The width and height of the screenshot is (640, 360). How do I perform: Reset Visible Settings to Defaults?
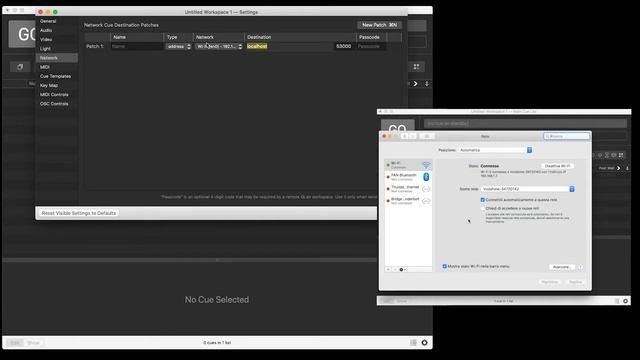click(79, 213)
